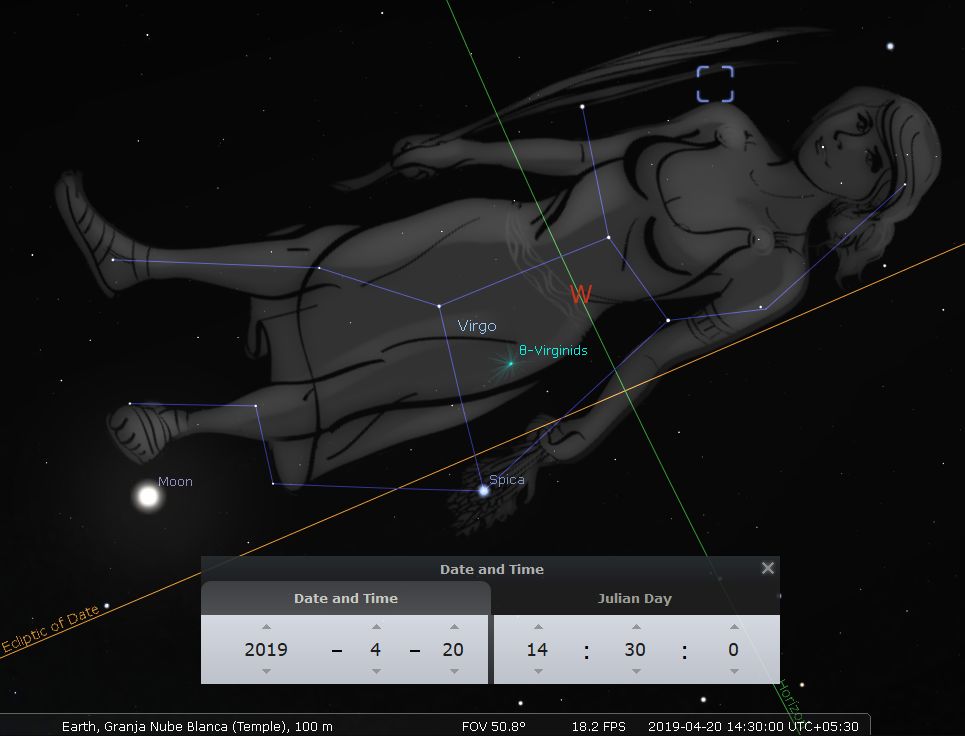965x736 pixels.
Task: Click the red W cardinal point marker
Action: [x=581, y=294]
